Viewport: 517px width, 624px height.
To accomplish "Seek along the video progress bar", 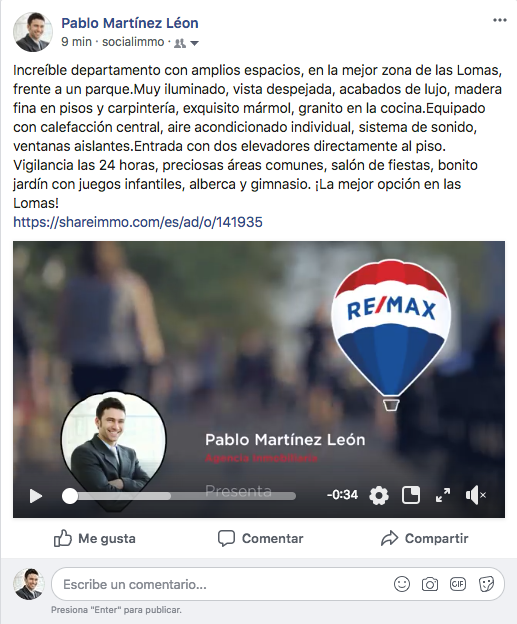I will pos(179,496).
